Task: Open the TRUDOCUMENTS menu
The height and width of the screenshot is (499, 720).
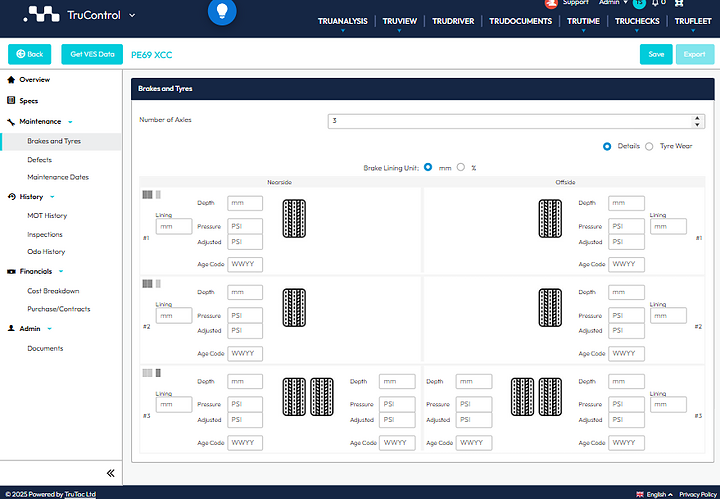Action: click(x=520, y=21)
